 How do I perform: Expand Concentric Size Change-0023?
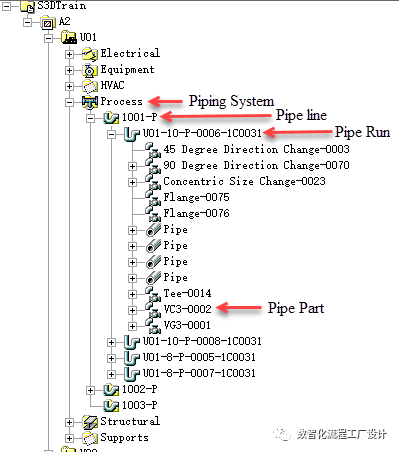pyautogui.click(x=132, y=182)
